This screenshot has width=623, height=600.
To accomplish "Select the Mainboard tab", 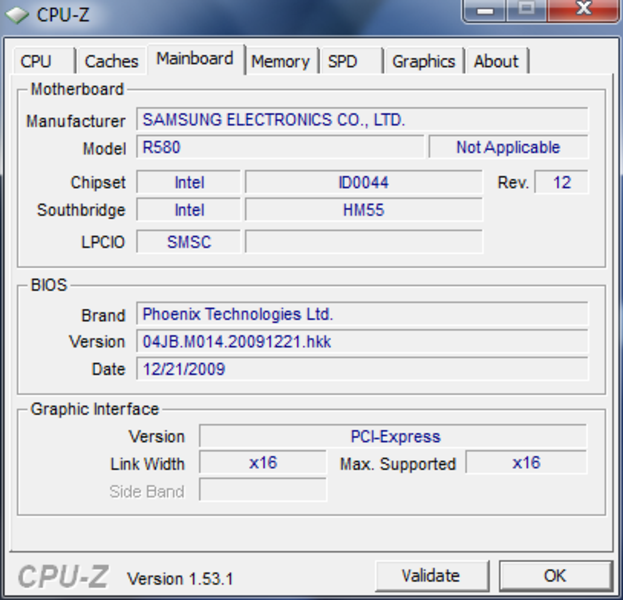I will coord(195,59).
